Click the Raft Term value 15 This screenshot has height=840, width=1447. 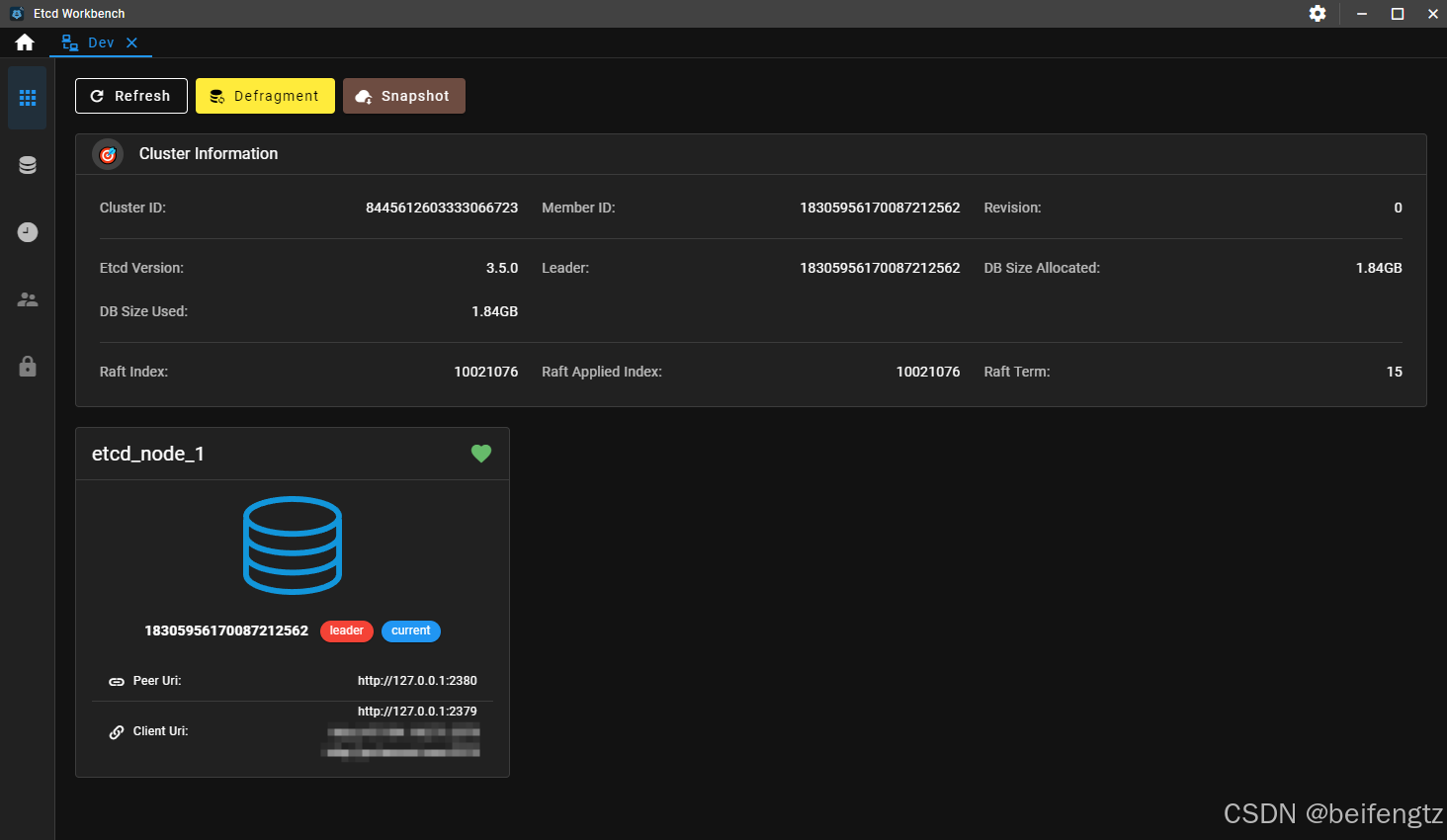point(1395,372)
